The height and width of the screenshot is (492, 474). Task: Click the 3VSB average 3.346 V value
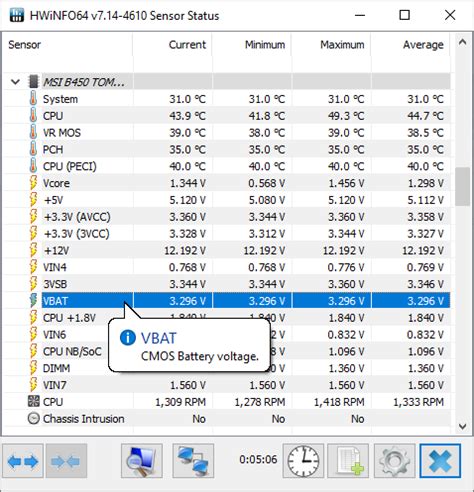pos(425,284)
